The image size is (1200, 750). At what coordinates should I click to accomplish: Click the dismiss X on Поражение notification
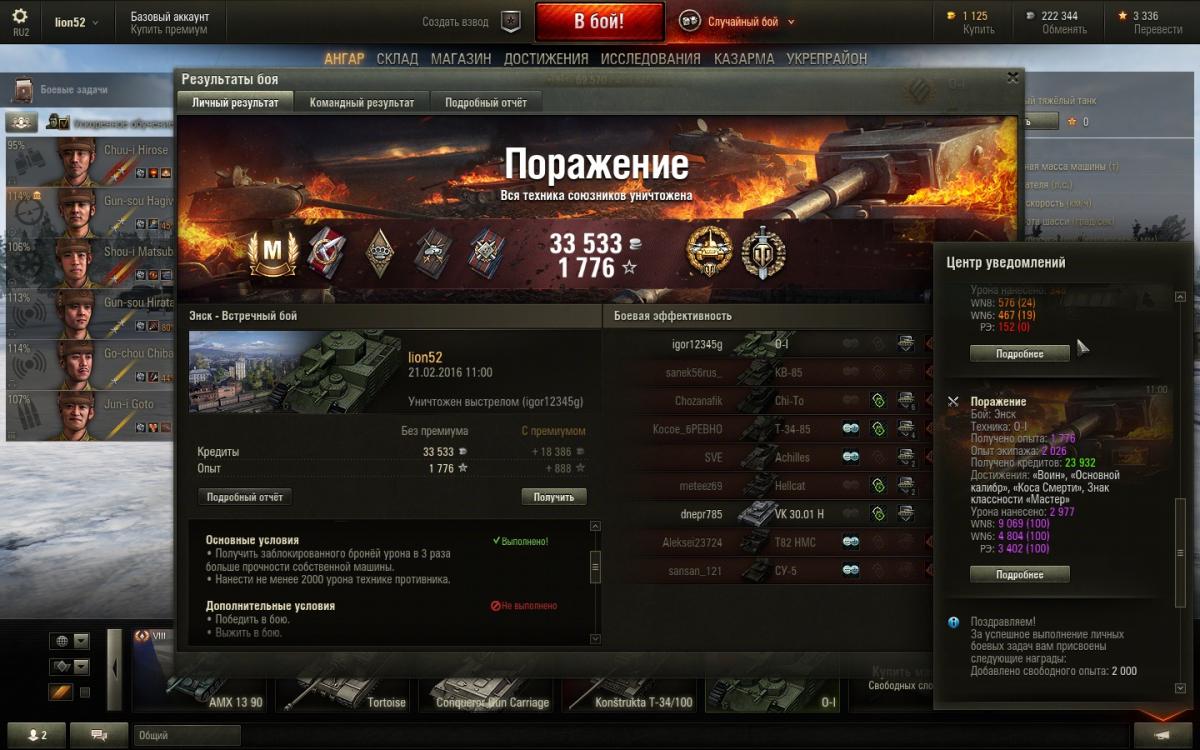[952, 401]
